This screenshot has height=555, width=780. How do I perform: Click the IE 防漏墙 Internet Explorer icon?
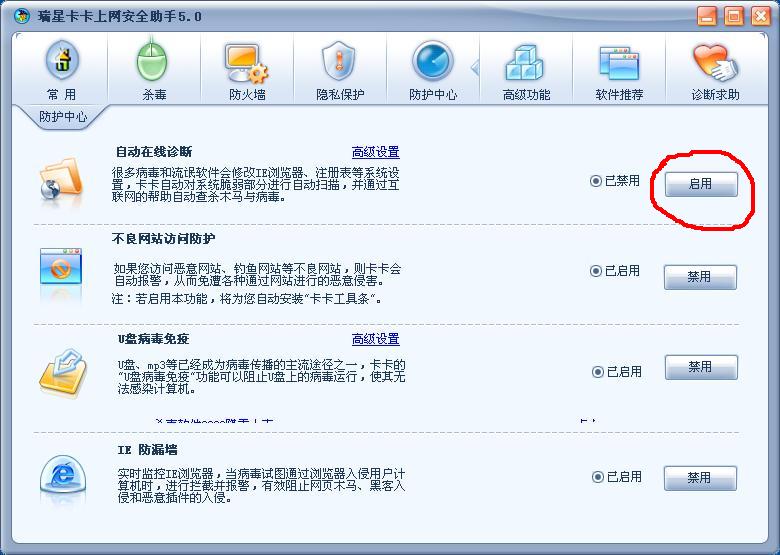[x=62, y=475]
